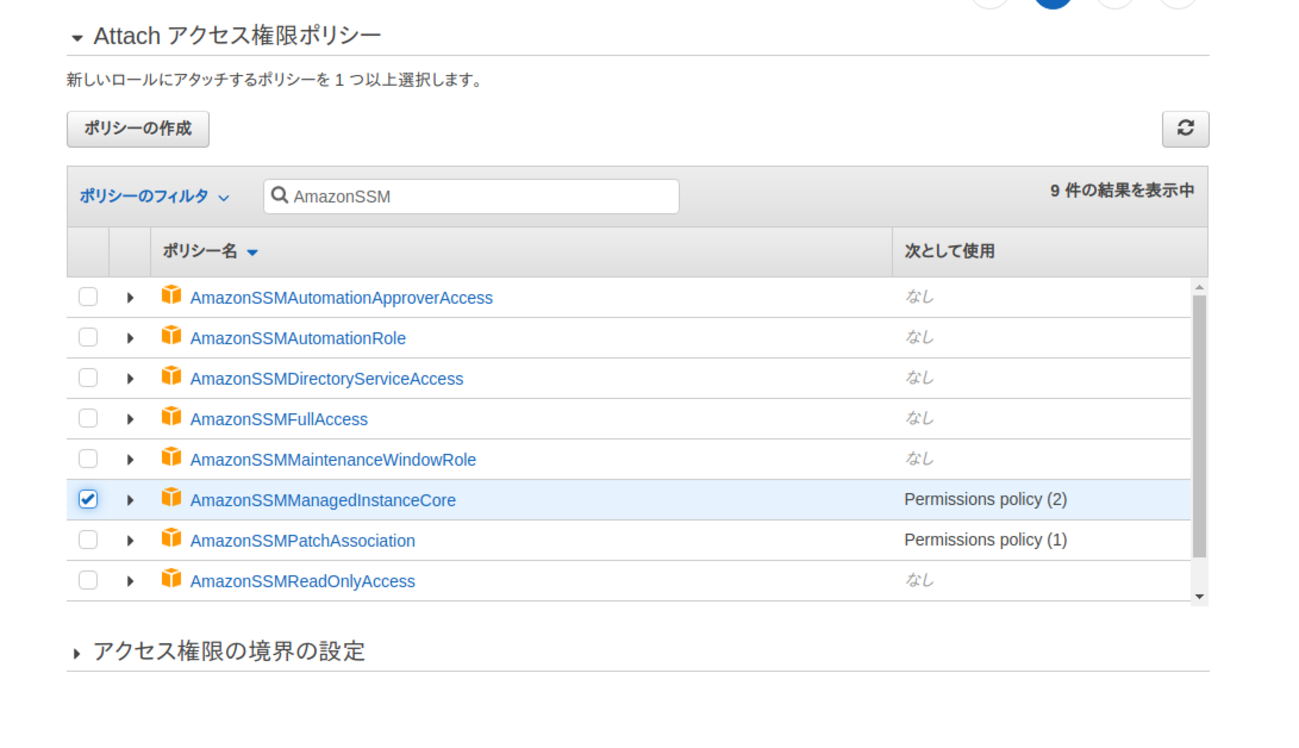The height and width of the screenshot is (748, 1299).
Task: Open the AmazonSSMPatchAssociation policy link
Action: 302,541
